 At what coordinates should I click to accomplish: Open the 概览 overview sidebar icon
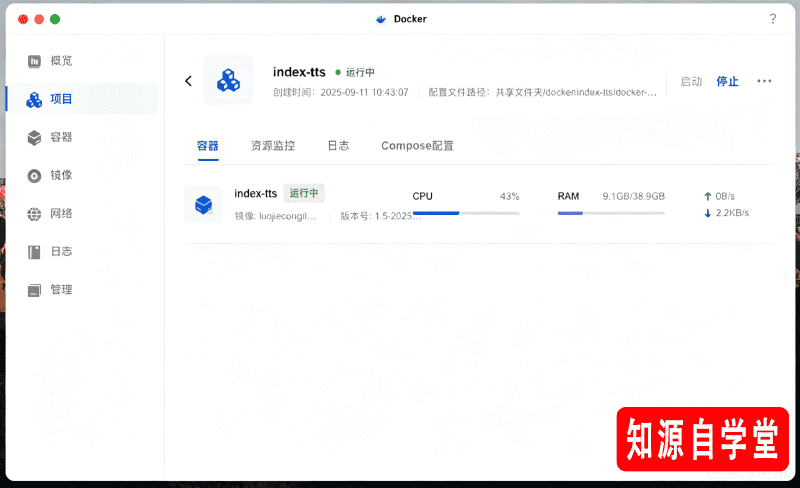point(34,61)
